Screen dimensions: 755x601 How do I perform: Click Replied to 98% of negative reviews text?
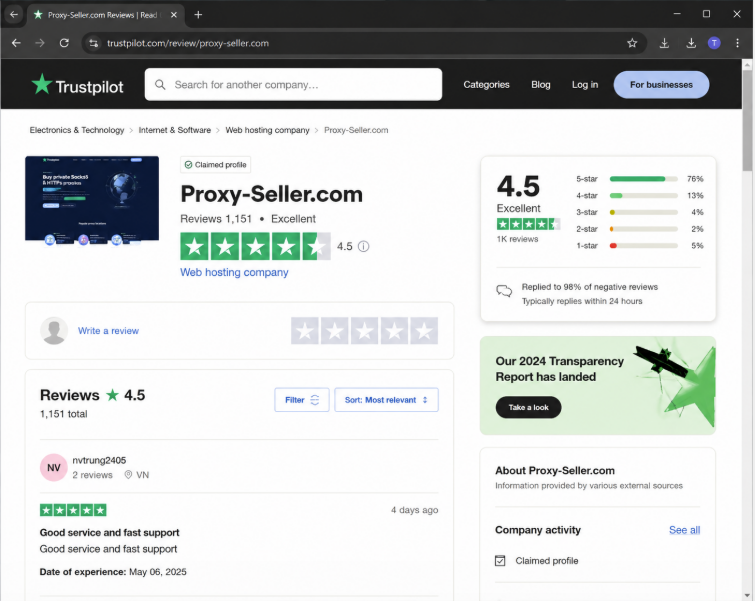pyautogui.click(x=590, y=287)
